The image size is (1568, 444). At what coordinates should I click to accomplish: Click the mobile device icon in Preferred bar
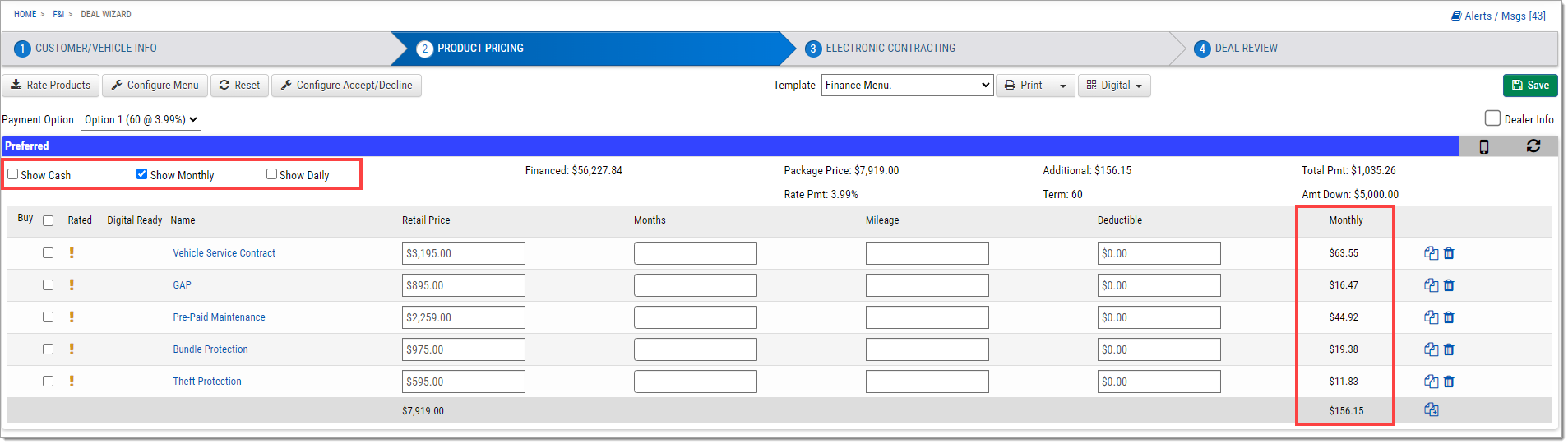pos(1484,146)
